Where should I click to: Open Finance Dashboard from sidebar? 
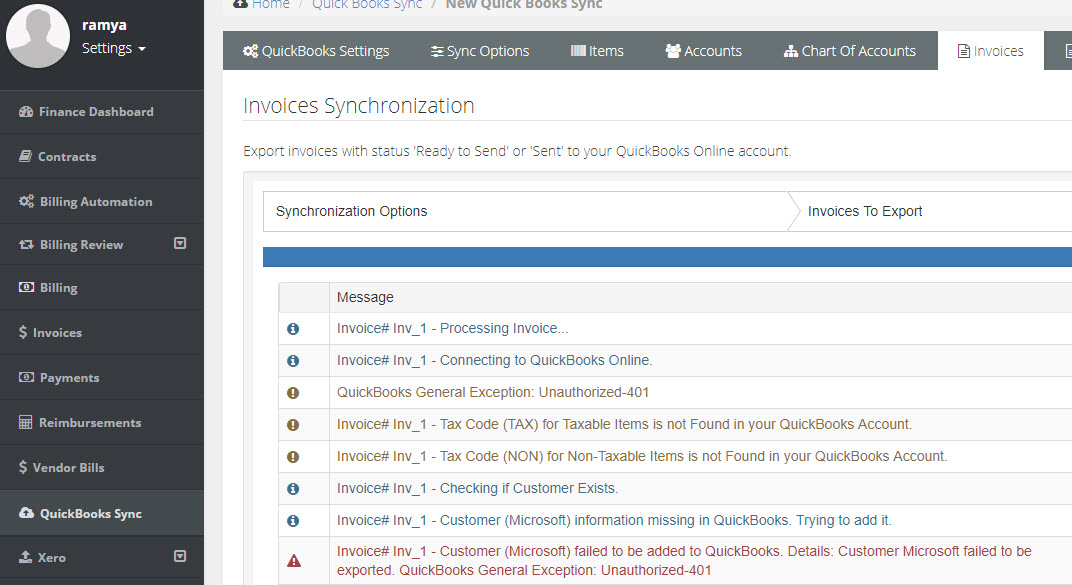point(95,112)
